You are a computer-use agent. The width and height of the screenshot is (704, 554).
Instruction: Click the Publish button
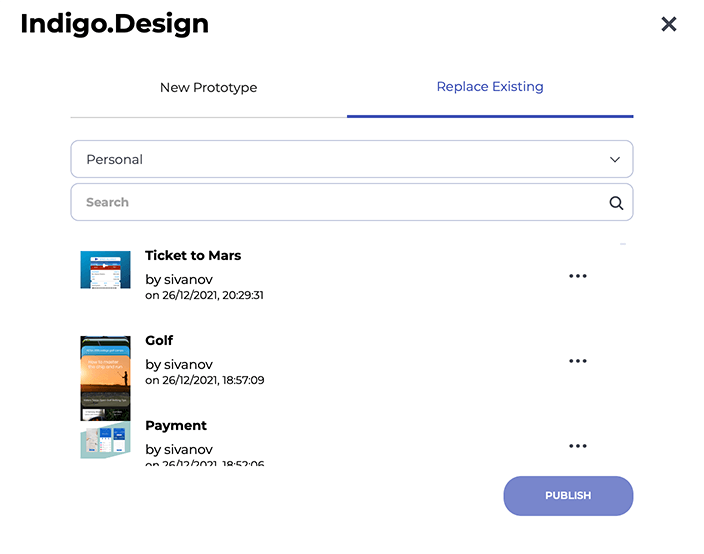tap(568, 496)
